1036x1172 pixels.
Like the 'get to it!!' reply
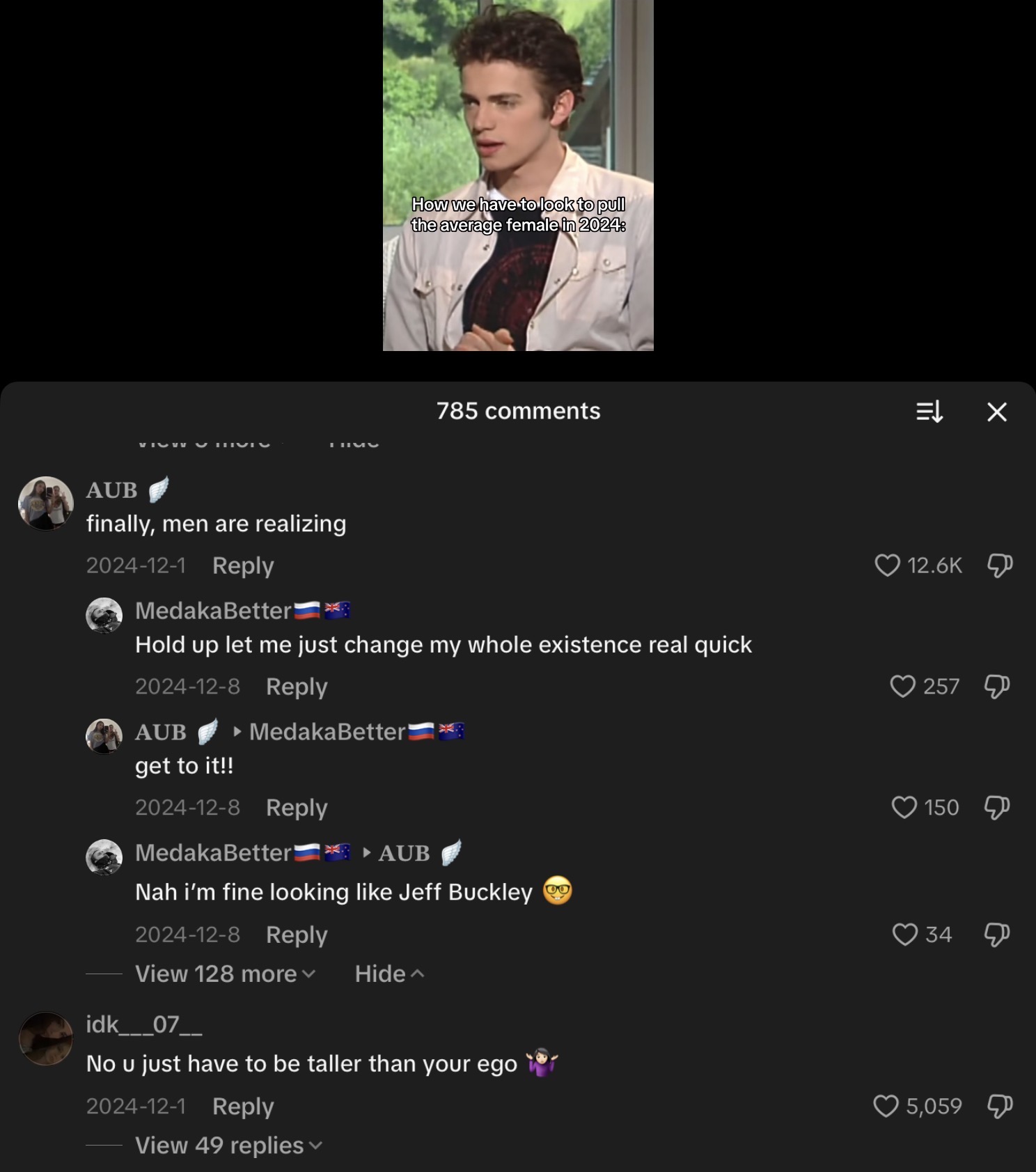pos(904,808)
